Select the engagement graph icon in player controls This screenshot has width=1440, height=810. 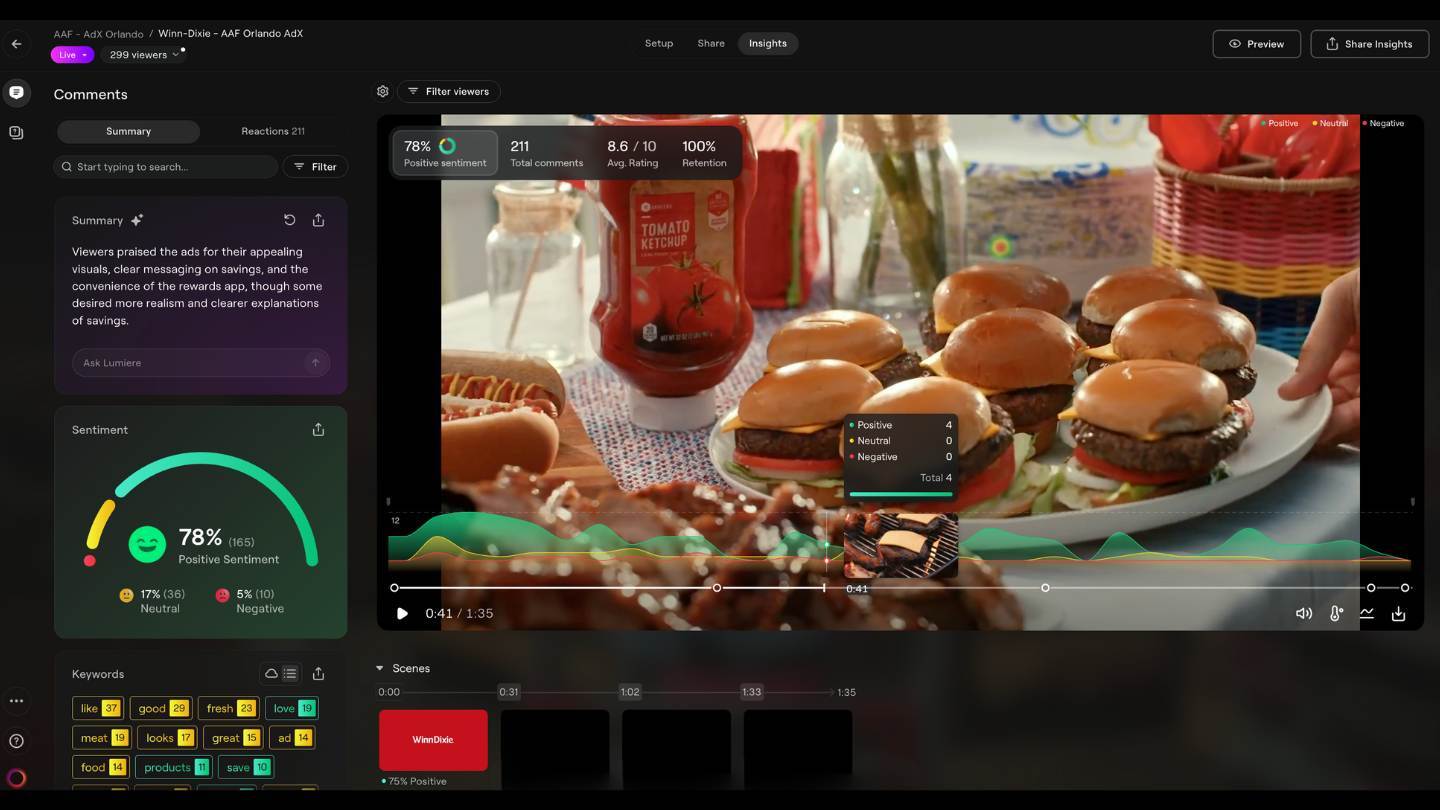pyautogui.click(x=1367, y=613)
